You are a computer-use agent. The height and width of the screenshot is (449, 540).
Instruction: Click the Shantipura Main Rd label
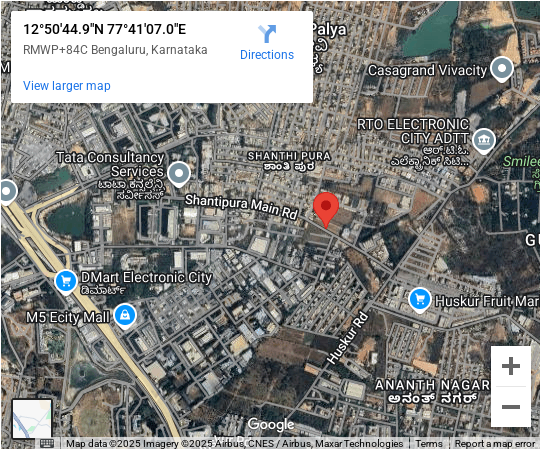point(241,207)
